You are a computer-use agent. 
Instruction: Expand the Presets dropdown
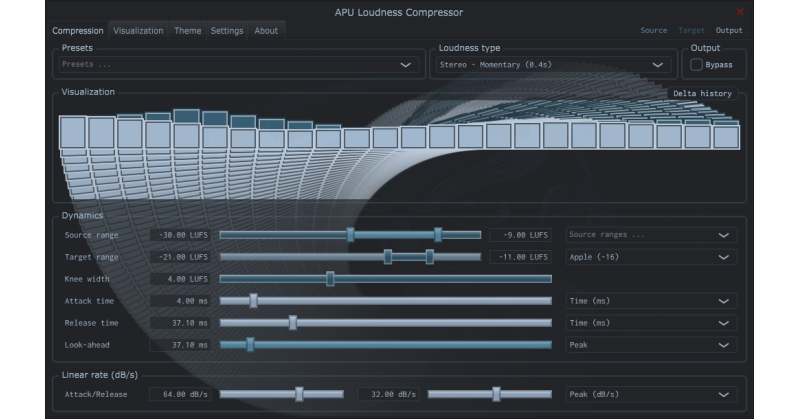click(239, 65)
